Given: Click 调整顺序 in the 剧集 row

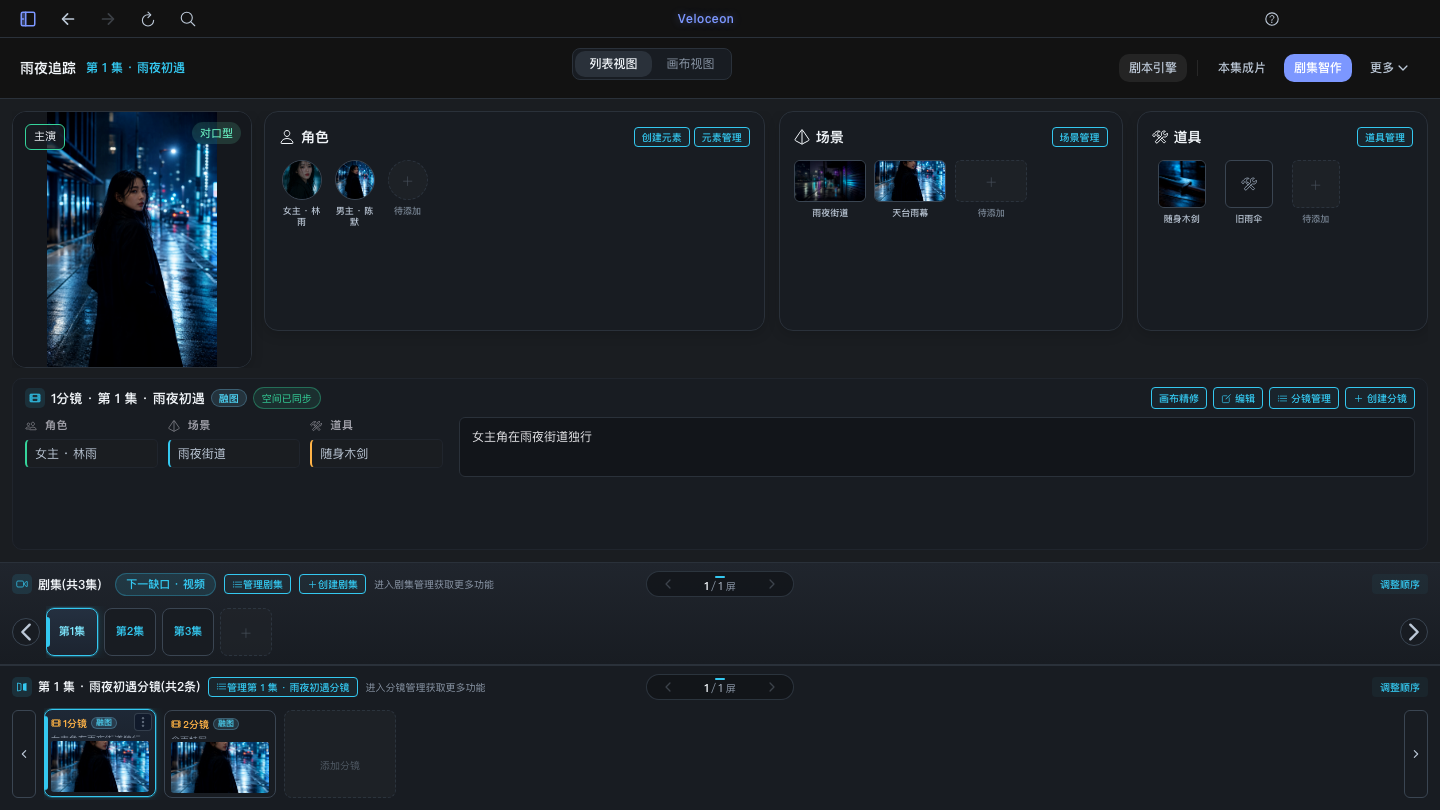Looking at the screenshot, I should (x=1400, y=584).
